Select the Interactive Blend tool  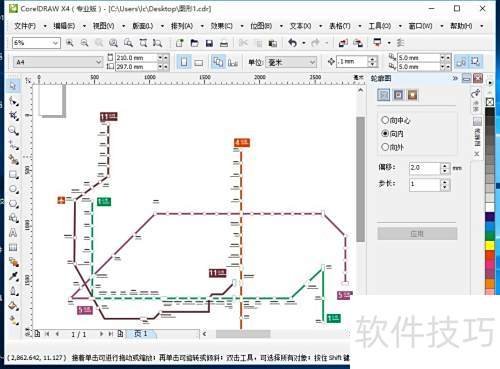click(x=13, y=262)
